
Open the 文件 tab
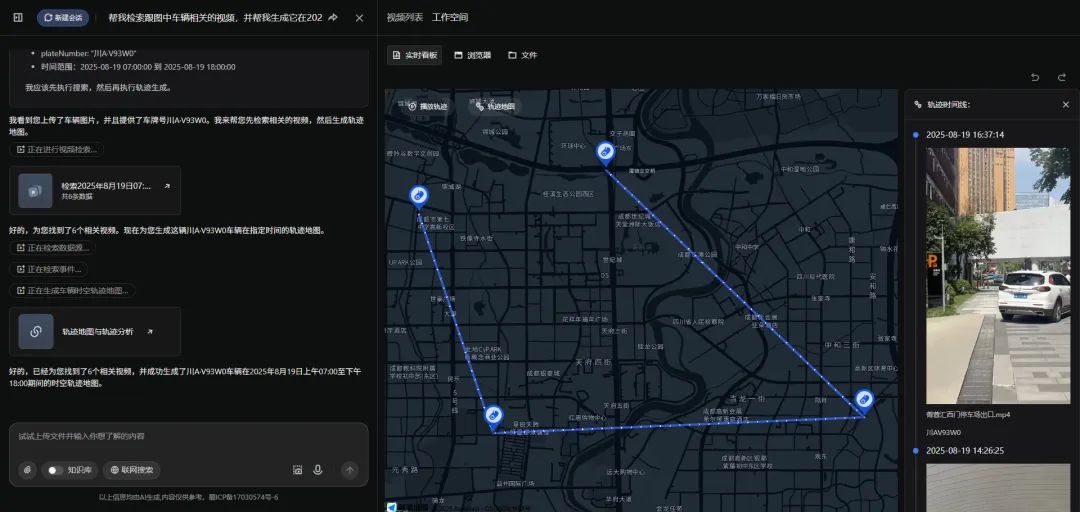522,55
